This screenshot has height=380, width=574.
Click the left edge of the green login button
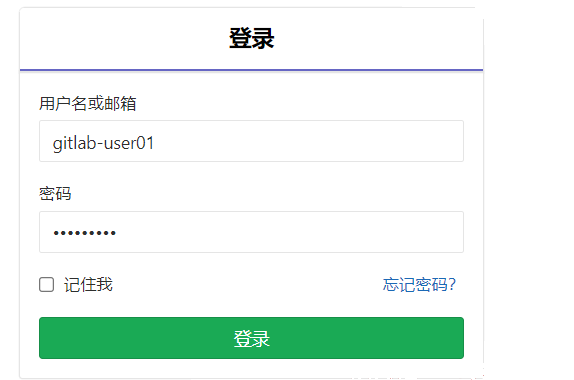tap(44, 338)
